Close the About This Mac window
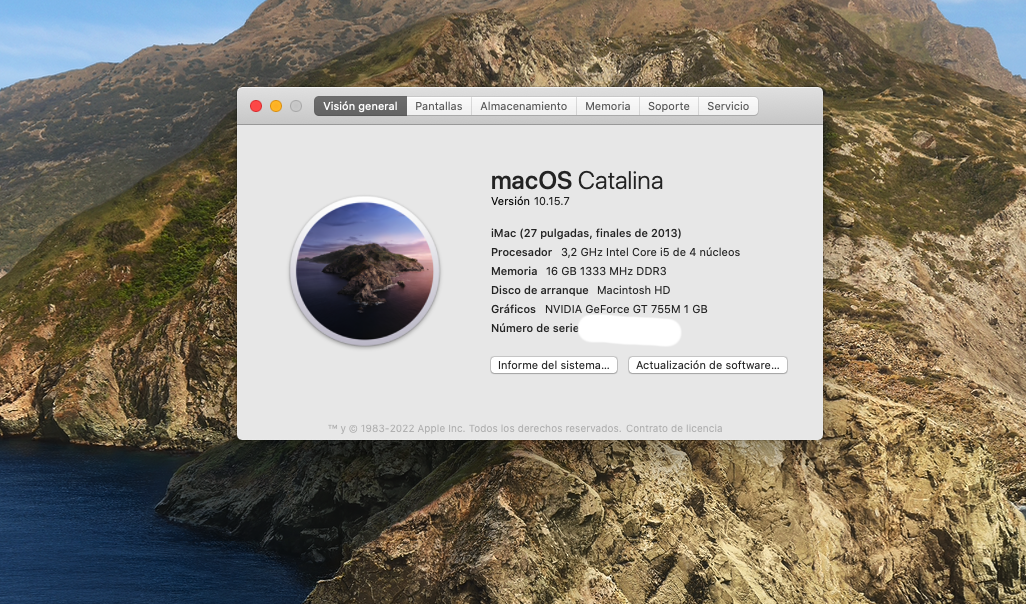This screenshot has width=1026, height=604. [256, 106]
